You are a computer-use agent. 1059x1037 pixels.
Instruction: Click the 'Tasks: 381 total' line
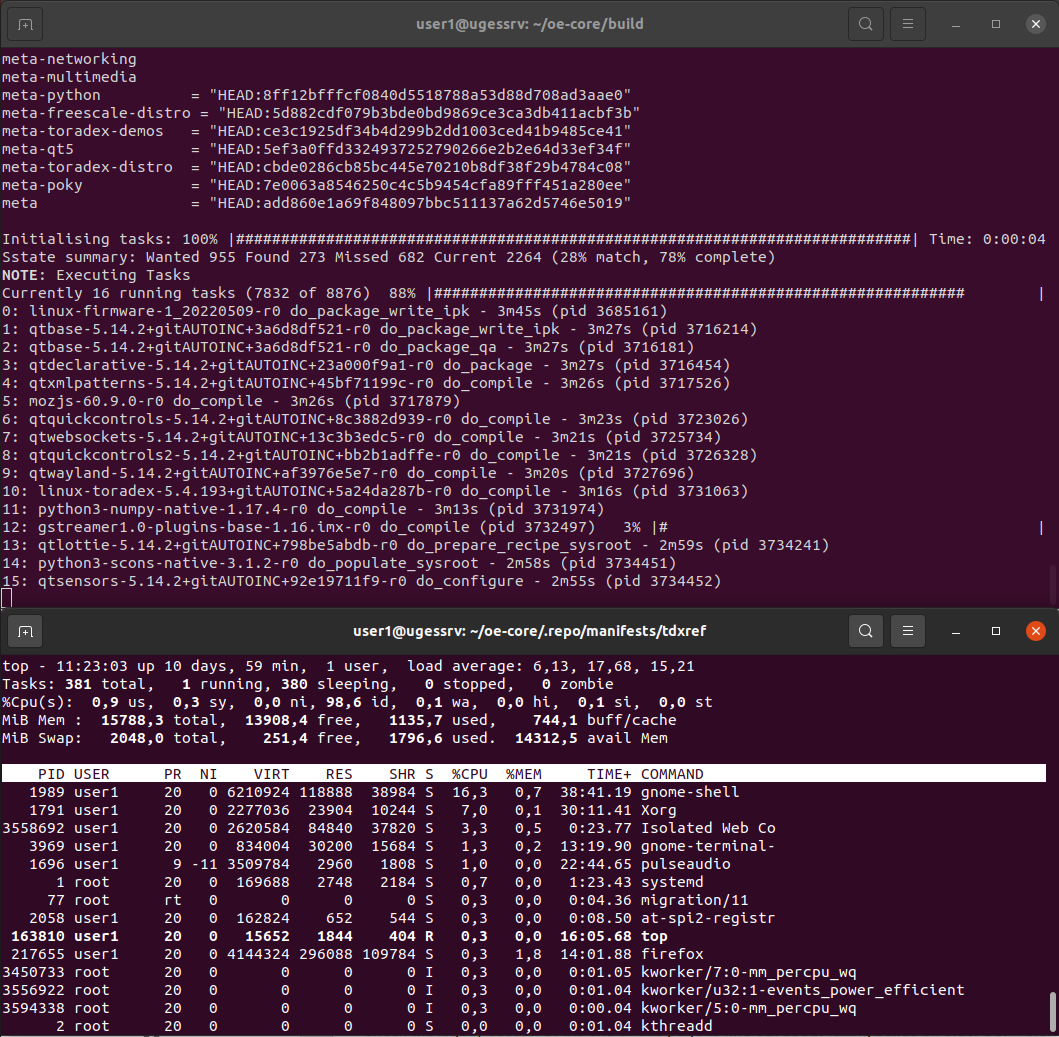(307, 684)
